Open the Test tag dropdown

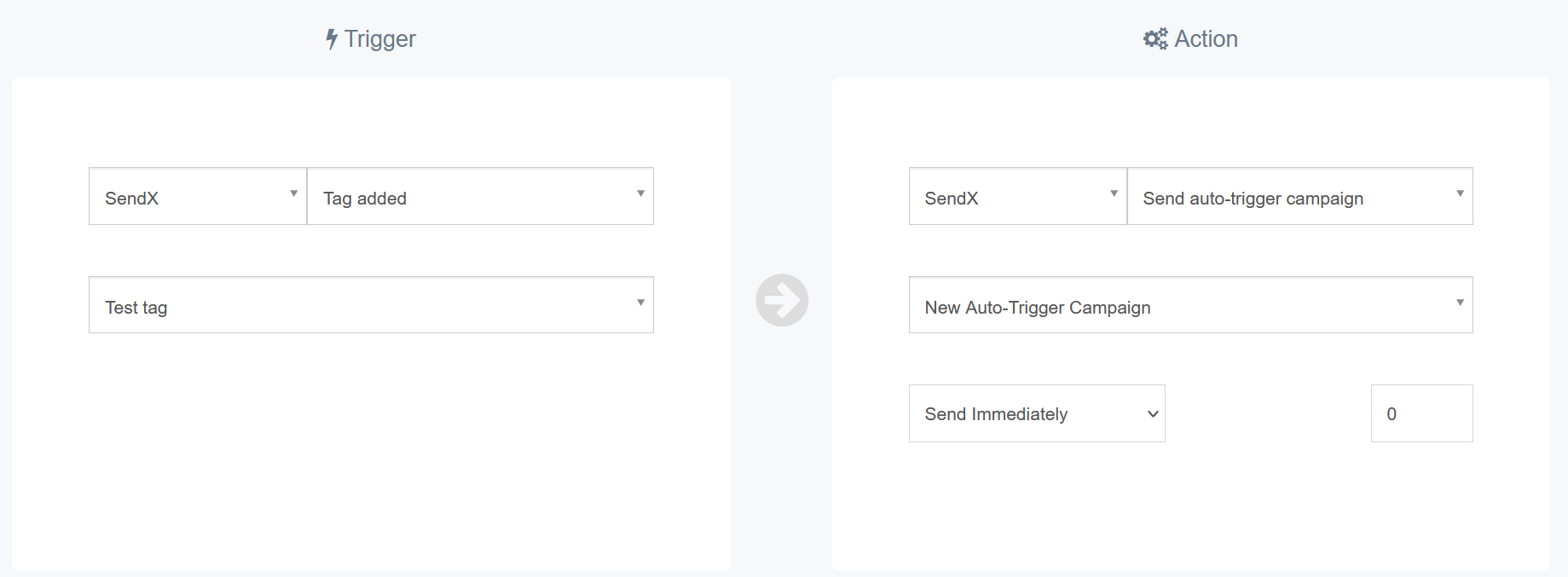371,305
